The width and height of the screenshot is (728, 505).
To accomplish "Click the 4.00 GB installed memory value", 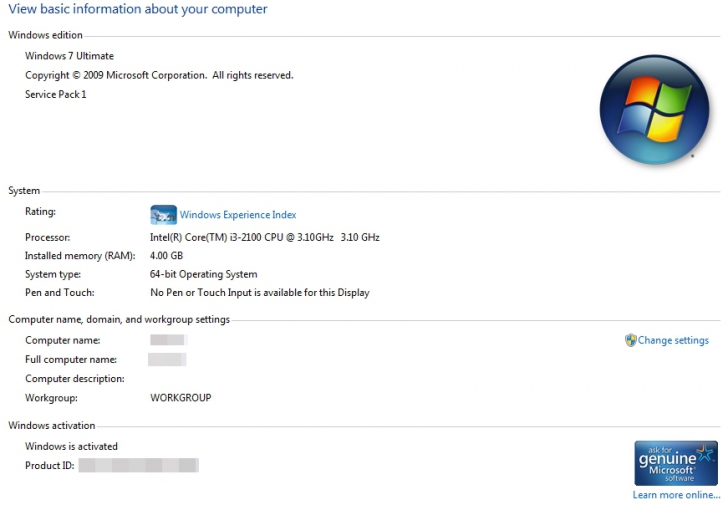I will (x=166, y=256).
